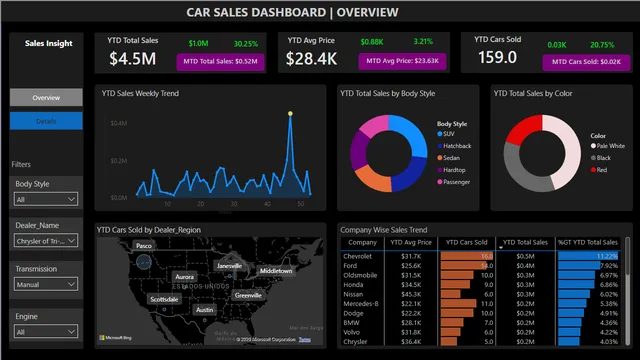The height and width of the screenshot is (360, 640).
Task: Select the Mercedes-B row in company table
Action: [x=480, y=304]
